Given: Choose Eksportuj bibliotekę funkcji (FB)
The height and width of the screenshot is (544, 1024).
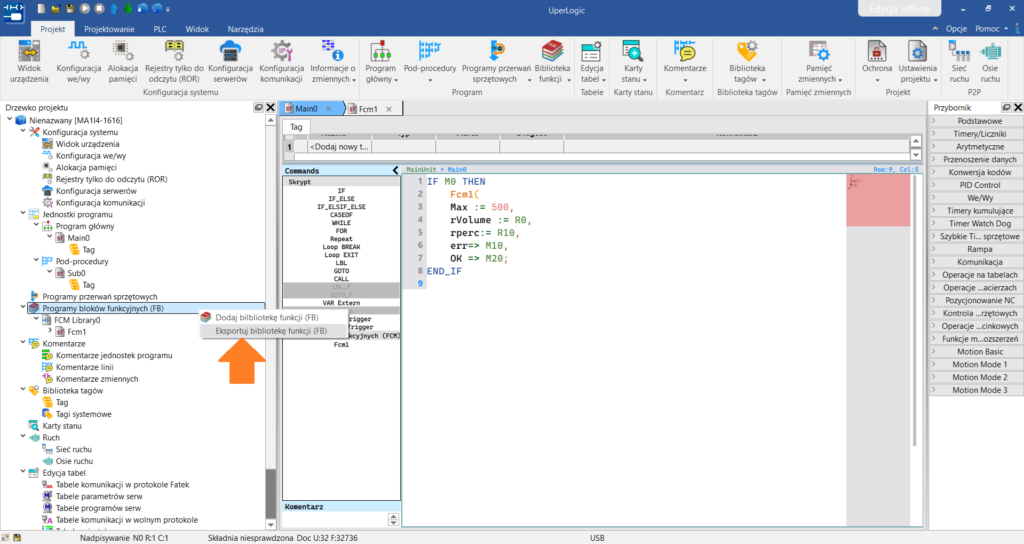Looking at the screenshot, I should 272,331.
